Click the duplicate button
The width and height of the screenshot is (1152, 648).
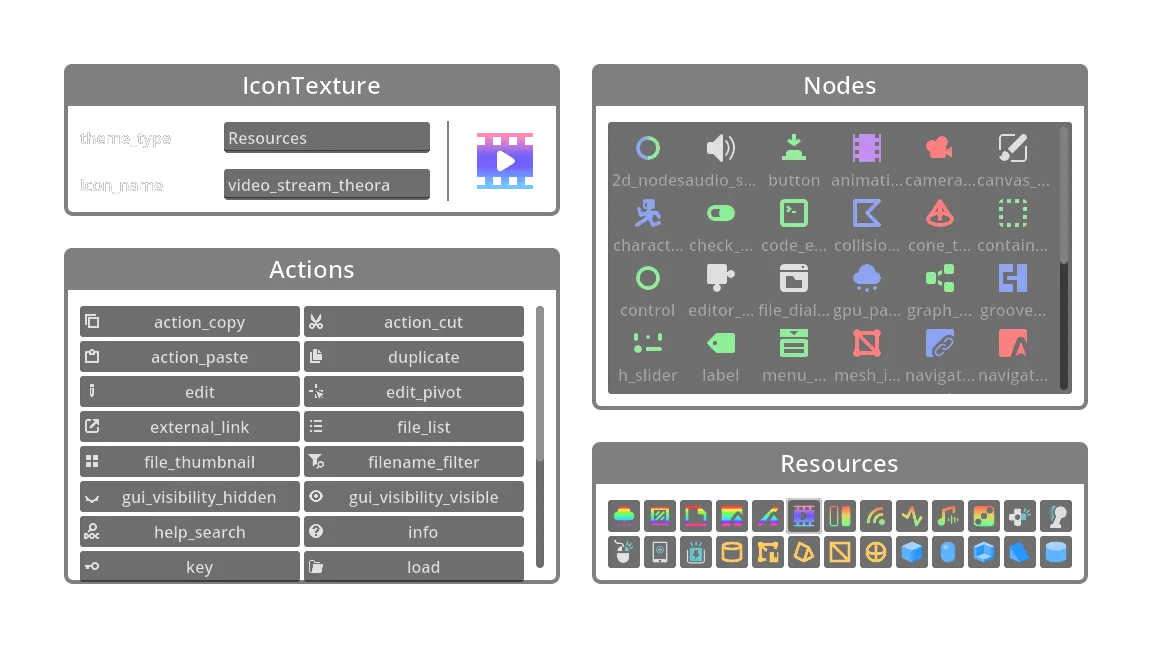point(414,357)
